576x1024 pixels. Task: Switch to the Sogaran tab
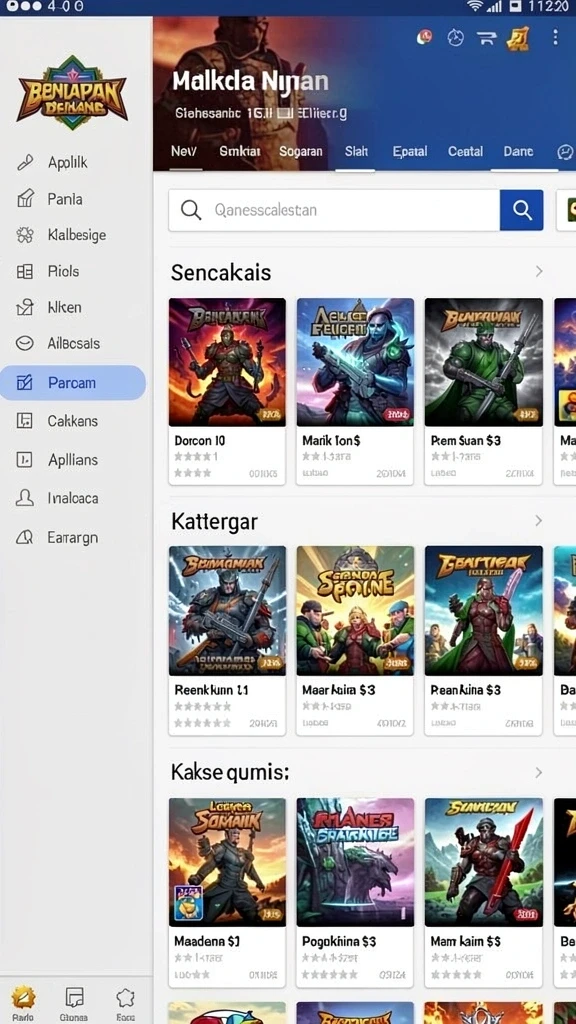(x=301, y=152)
